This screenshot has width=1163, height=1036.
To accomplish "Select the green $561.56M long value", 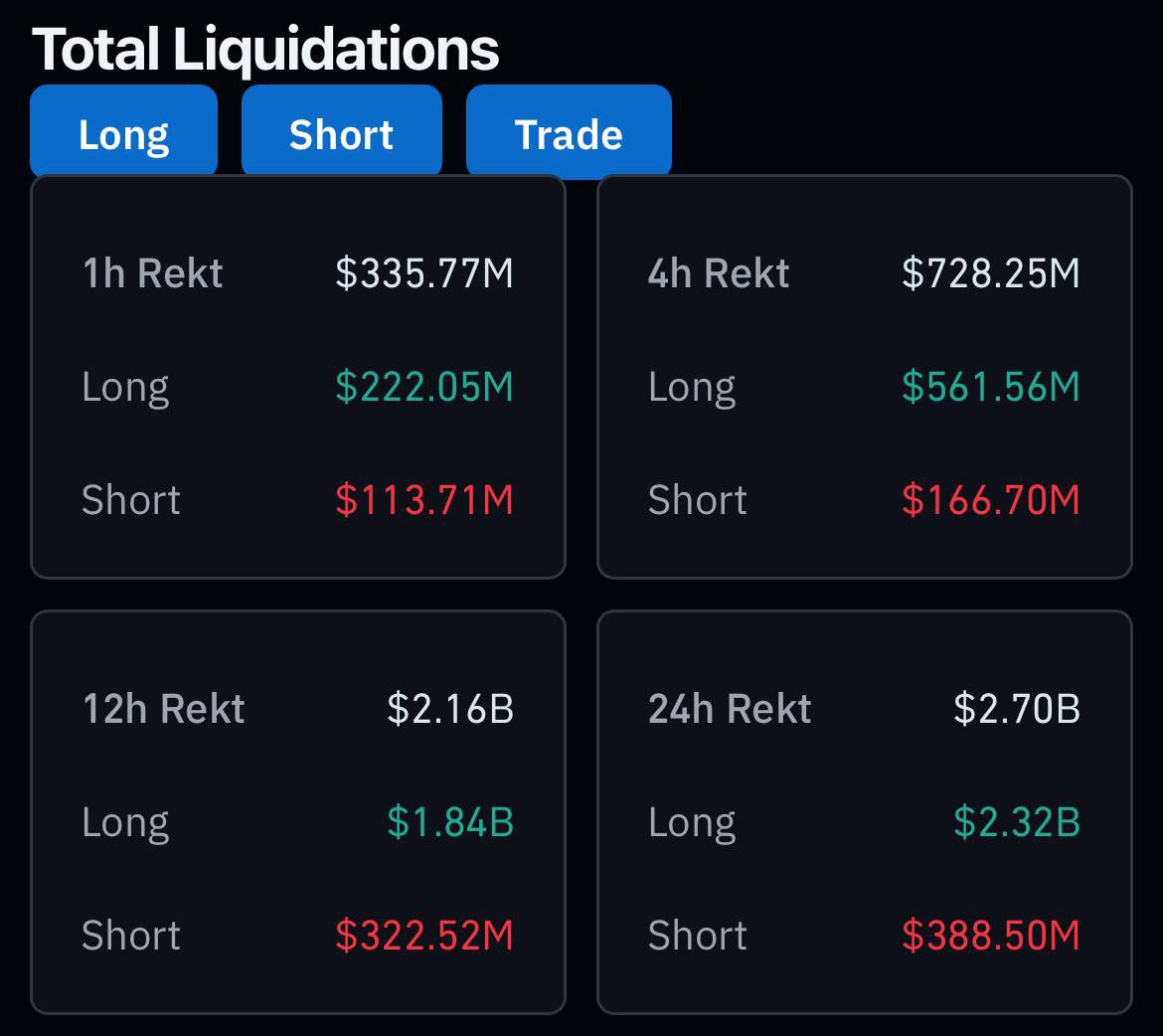I will (991, 387).
